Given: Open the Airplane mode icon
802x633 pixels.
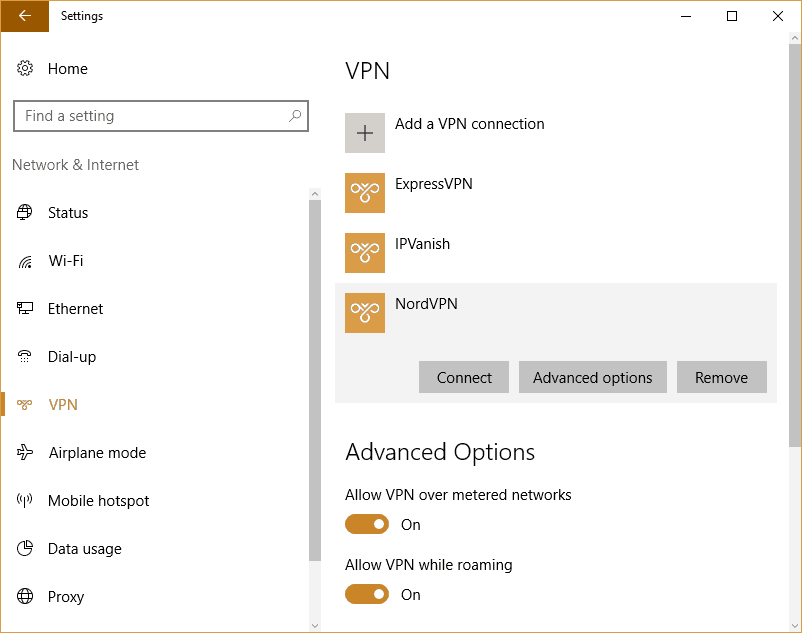Looking at the screenshot, I should click(25, 453).
